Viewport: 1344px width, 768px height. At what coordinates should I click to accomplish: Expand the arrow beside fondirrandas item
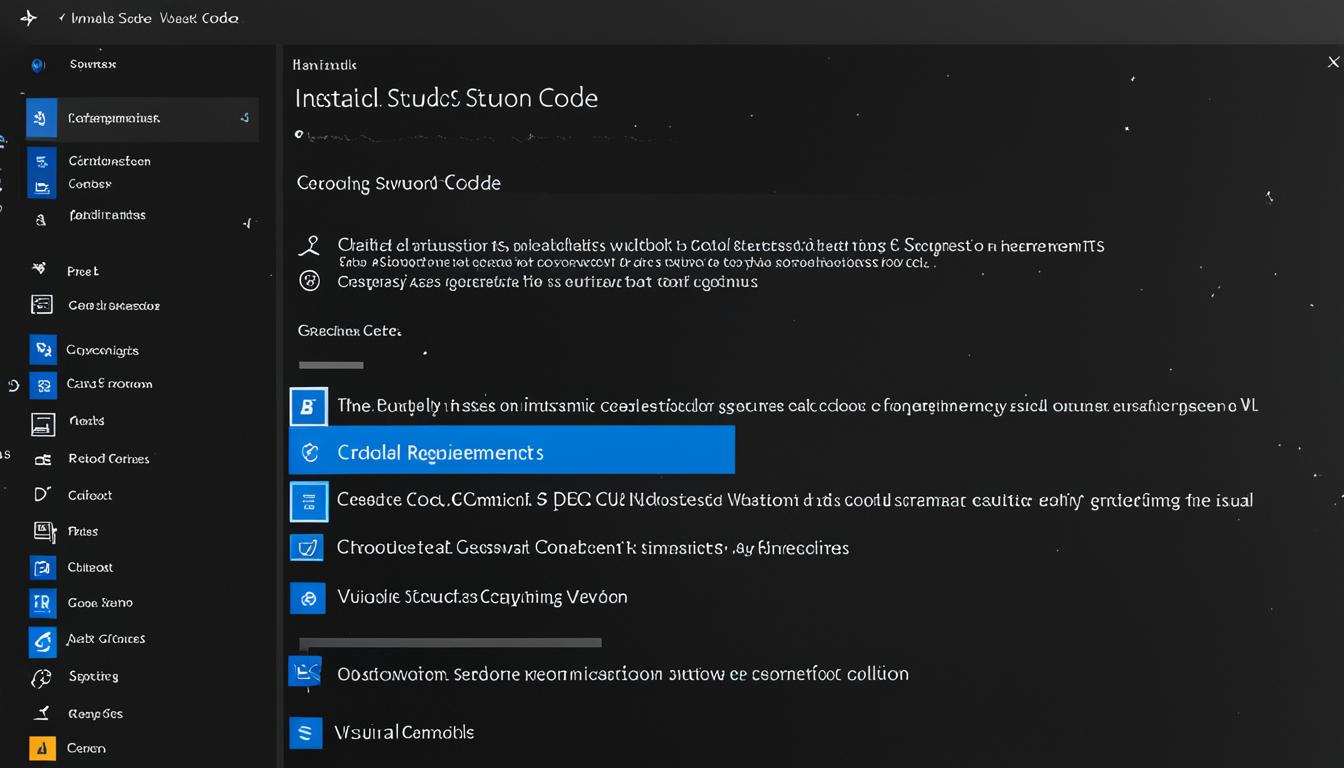[246, 223]
